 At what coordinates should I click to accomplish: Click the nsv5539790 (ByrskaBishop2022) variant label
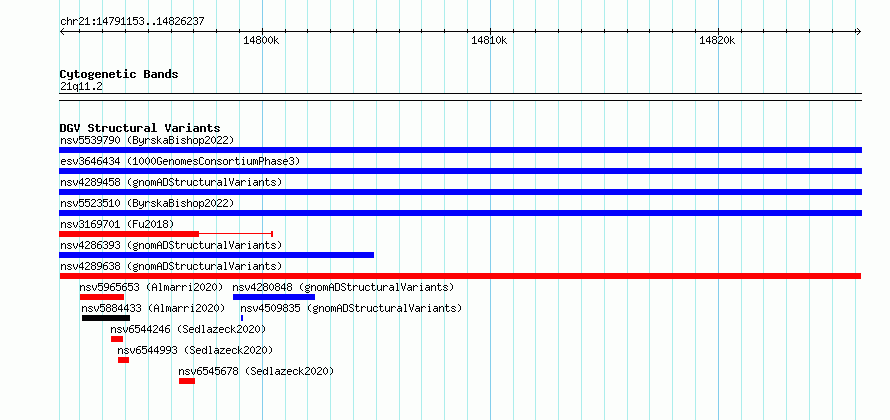pos(146,140)
